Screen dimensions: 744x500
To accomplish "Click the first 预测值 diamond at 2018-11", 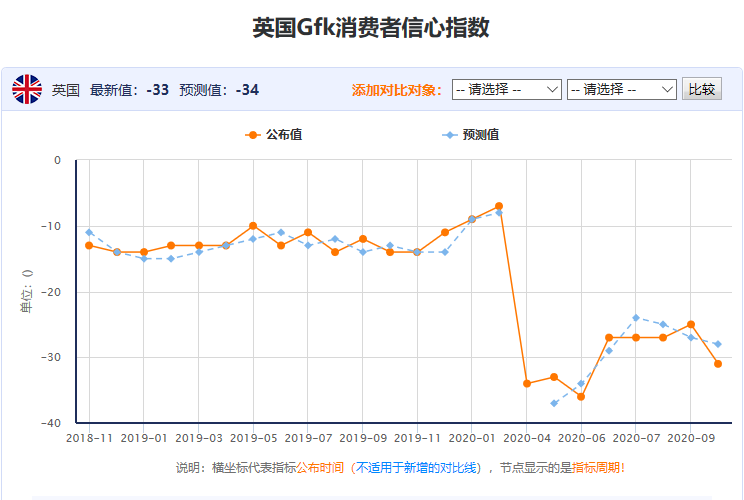I will click(89, 232).
